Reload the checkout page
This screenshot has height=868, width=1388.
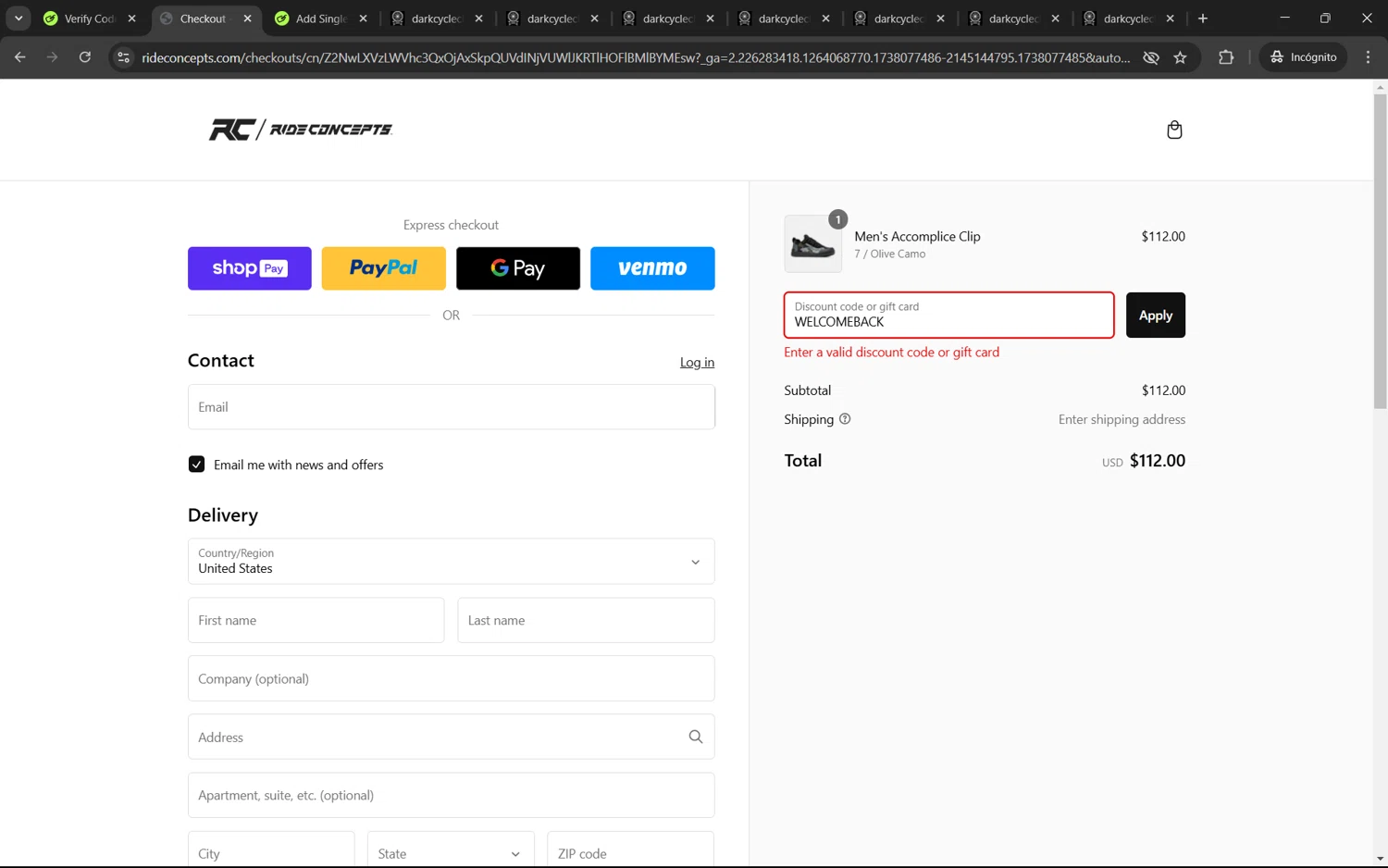pos(85,57)
